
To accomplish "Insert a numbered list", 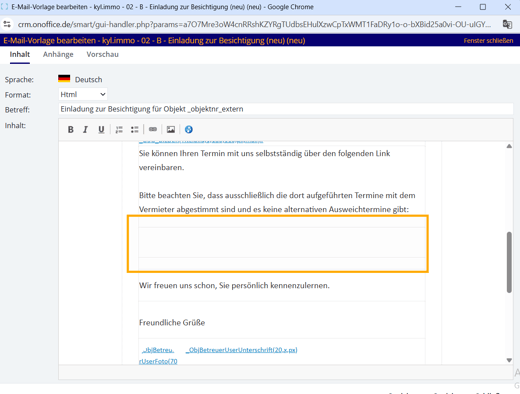I will click(x=119, y=130).
